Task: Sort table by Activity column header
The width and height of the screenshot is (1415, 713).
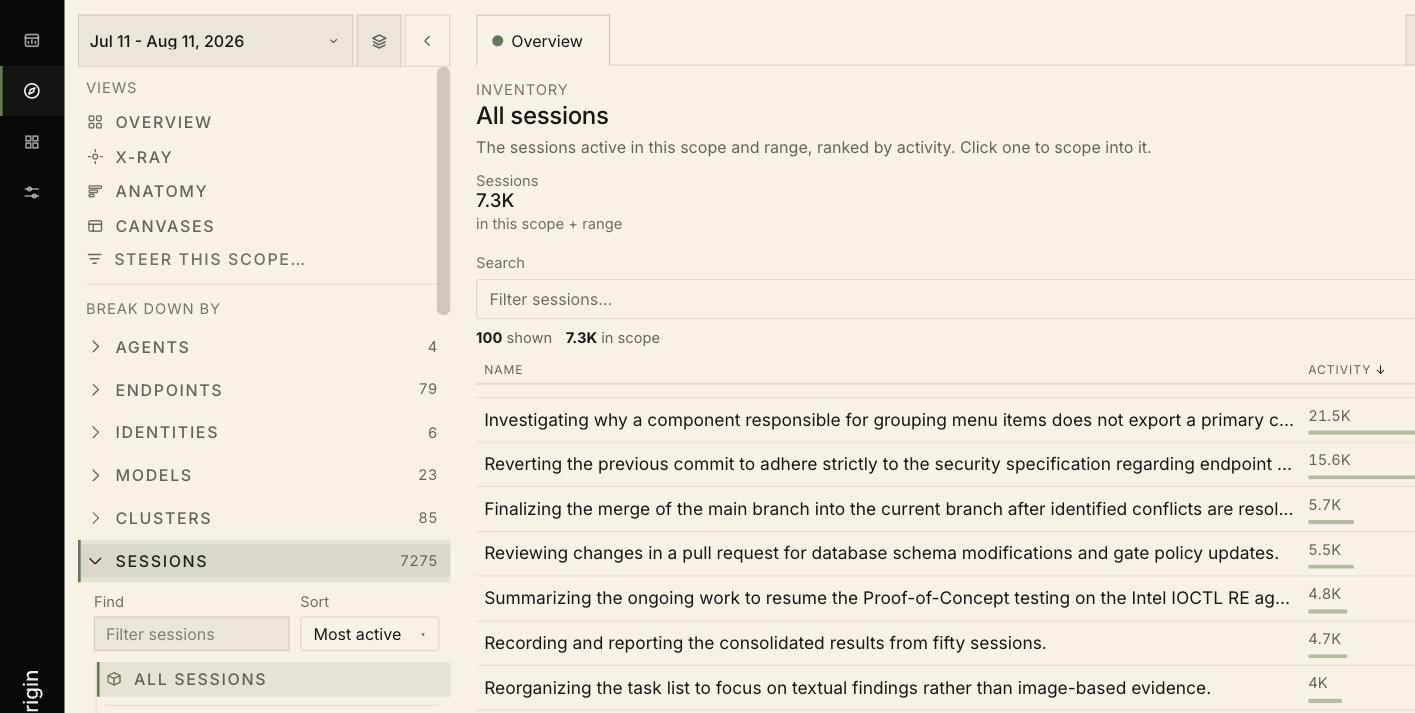Action: pyautogui.click(x=1346, y=370)
